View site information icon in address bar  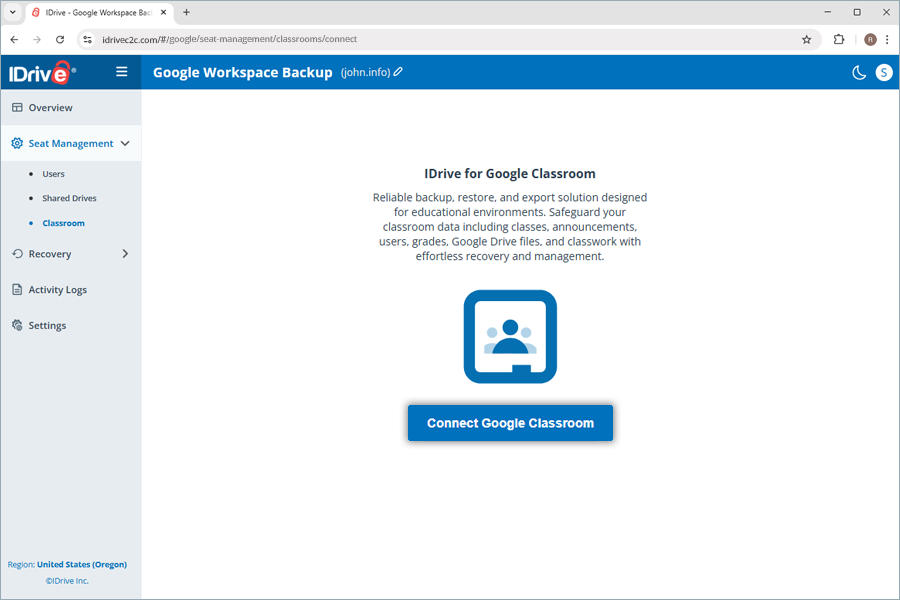coord(87,39)
